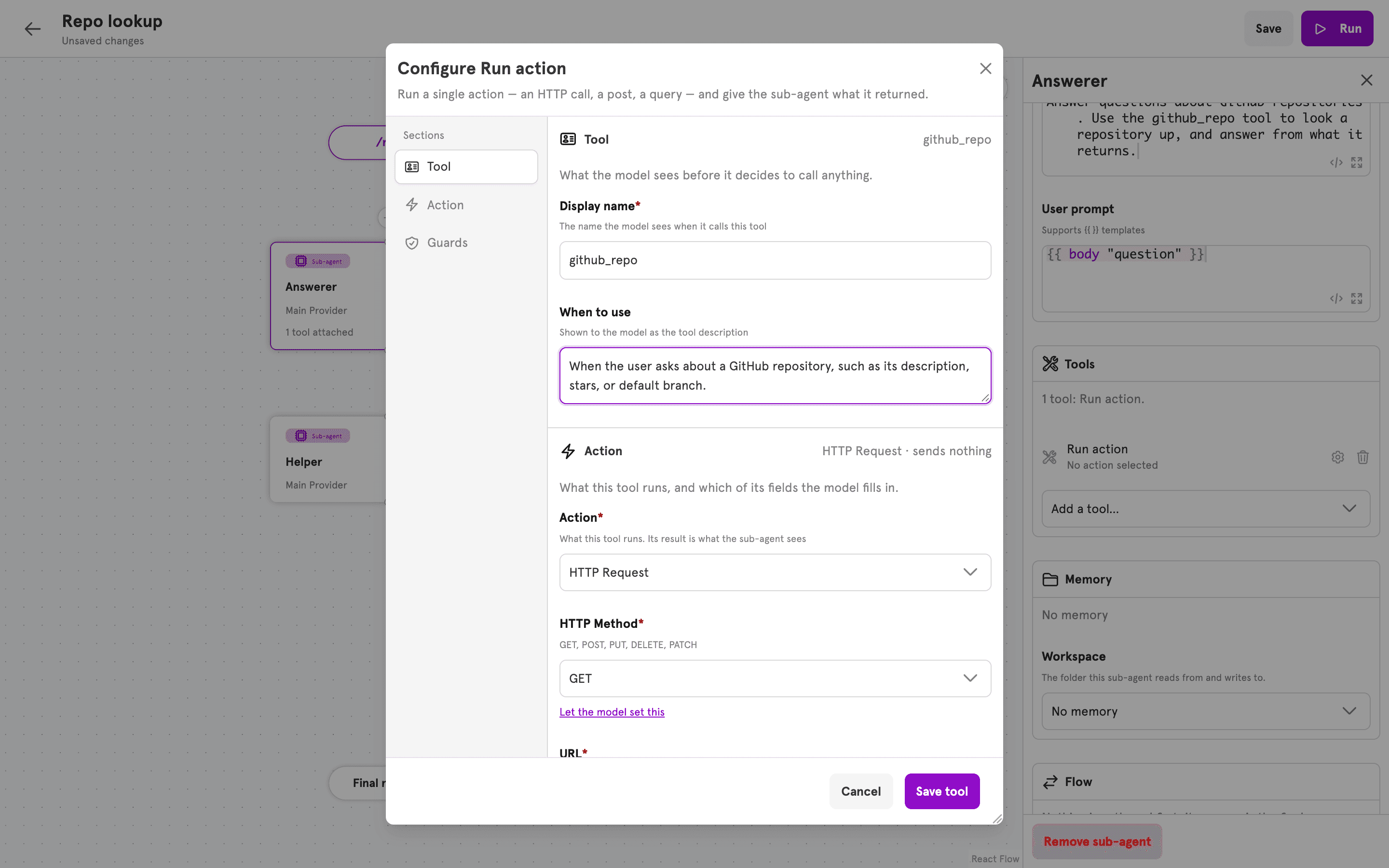Open the HTTP Method GET dropdown
The width and height of the screenshot is (1389, 868).
pos(775,678)
